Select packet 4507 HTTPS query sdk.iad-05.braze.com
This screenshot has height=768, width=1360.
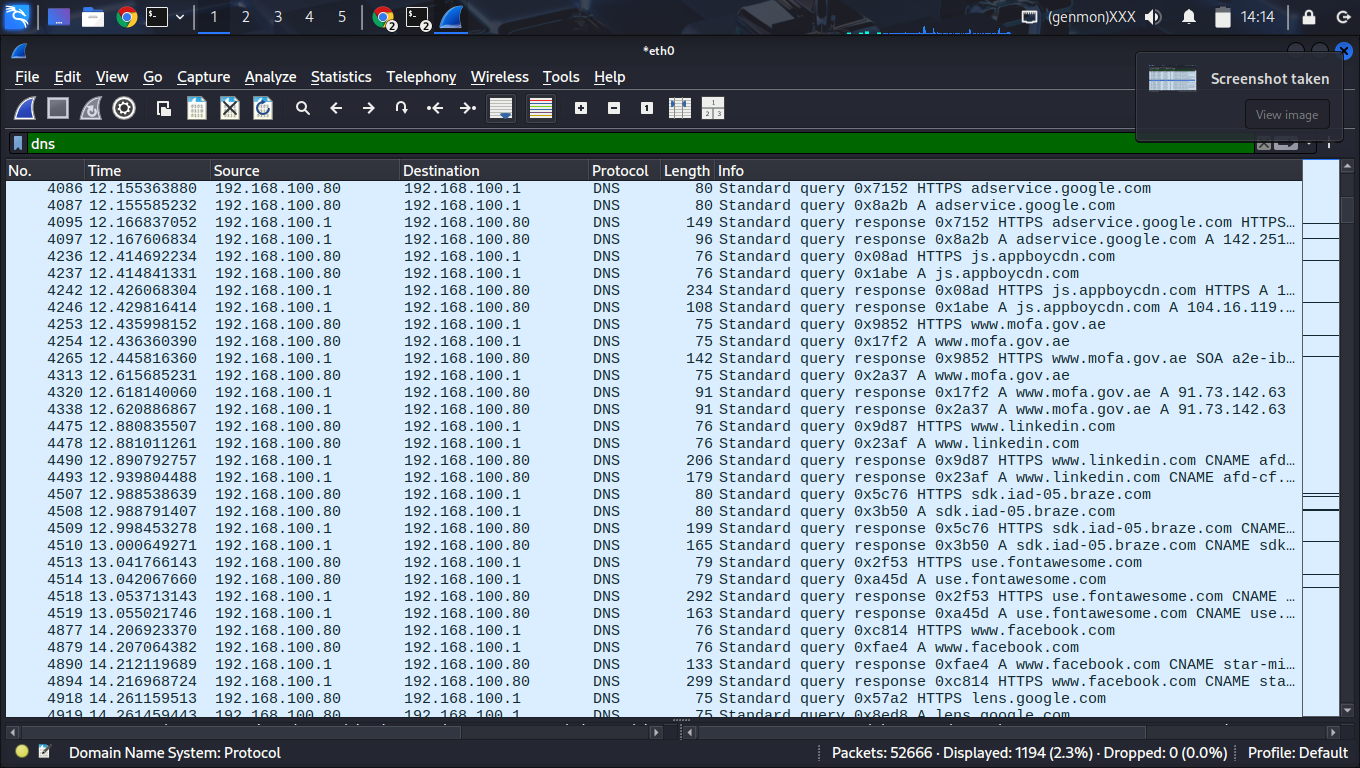click(x=654, y=495)
